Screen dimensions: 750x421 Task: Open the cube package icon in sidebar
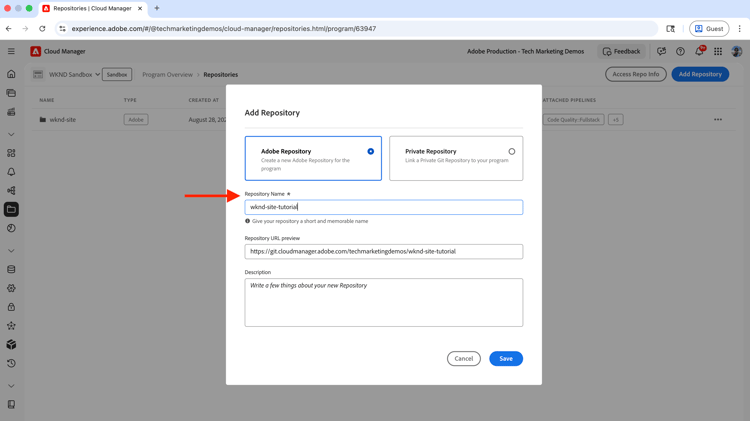11,344
